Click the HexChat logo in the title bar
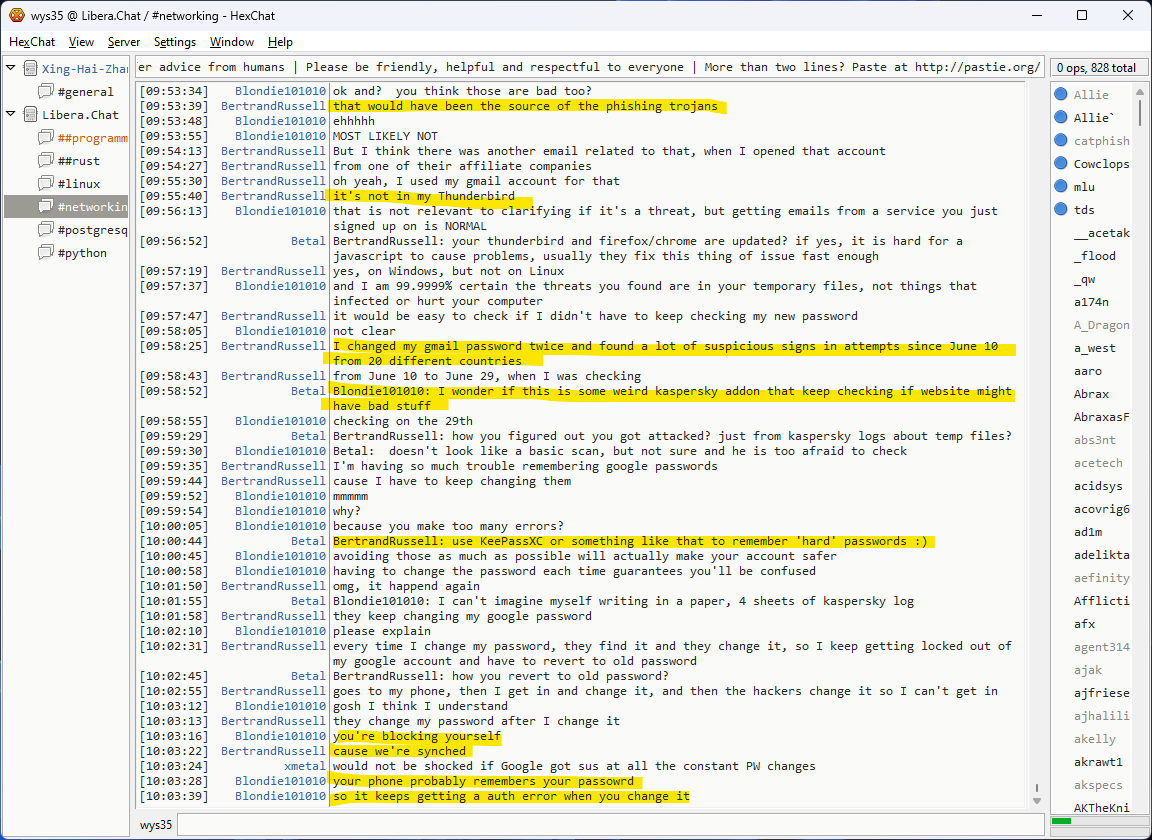 click(x=16, y=16)
